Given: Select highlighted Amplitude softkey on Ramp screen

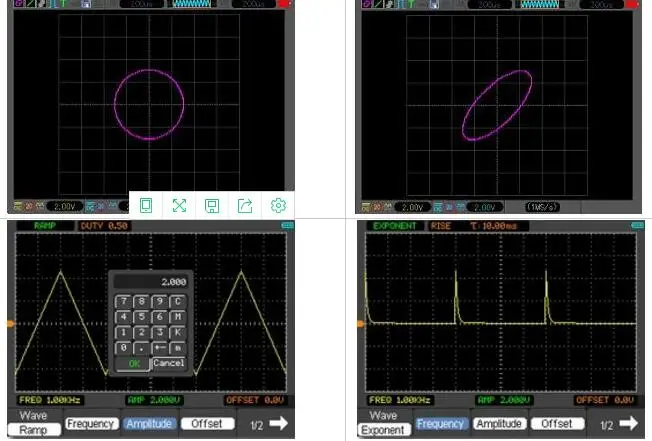Looking at the screenshot, I should [x=149, y=424].
